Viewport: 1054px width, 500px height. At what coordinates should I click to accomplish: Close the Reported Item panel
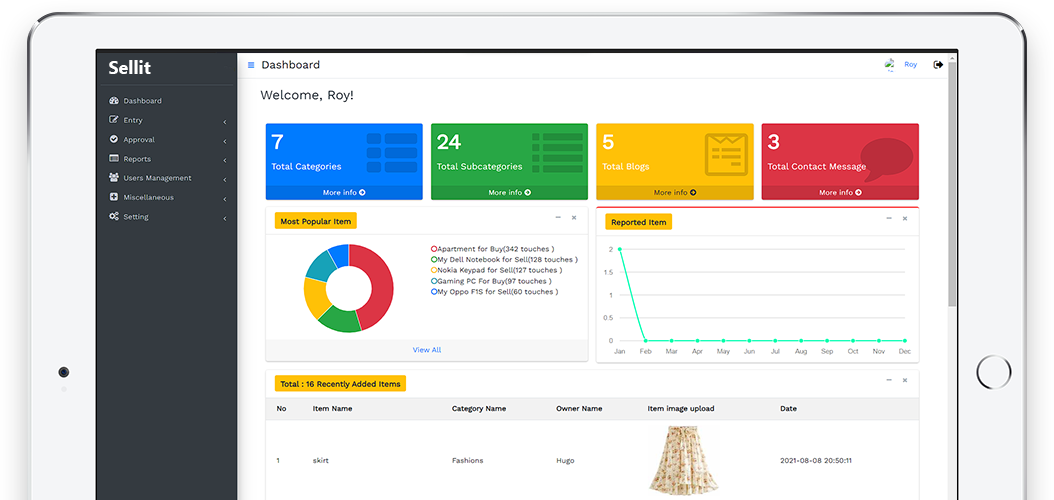pos(905,218)
